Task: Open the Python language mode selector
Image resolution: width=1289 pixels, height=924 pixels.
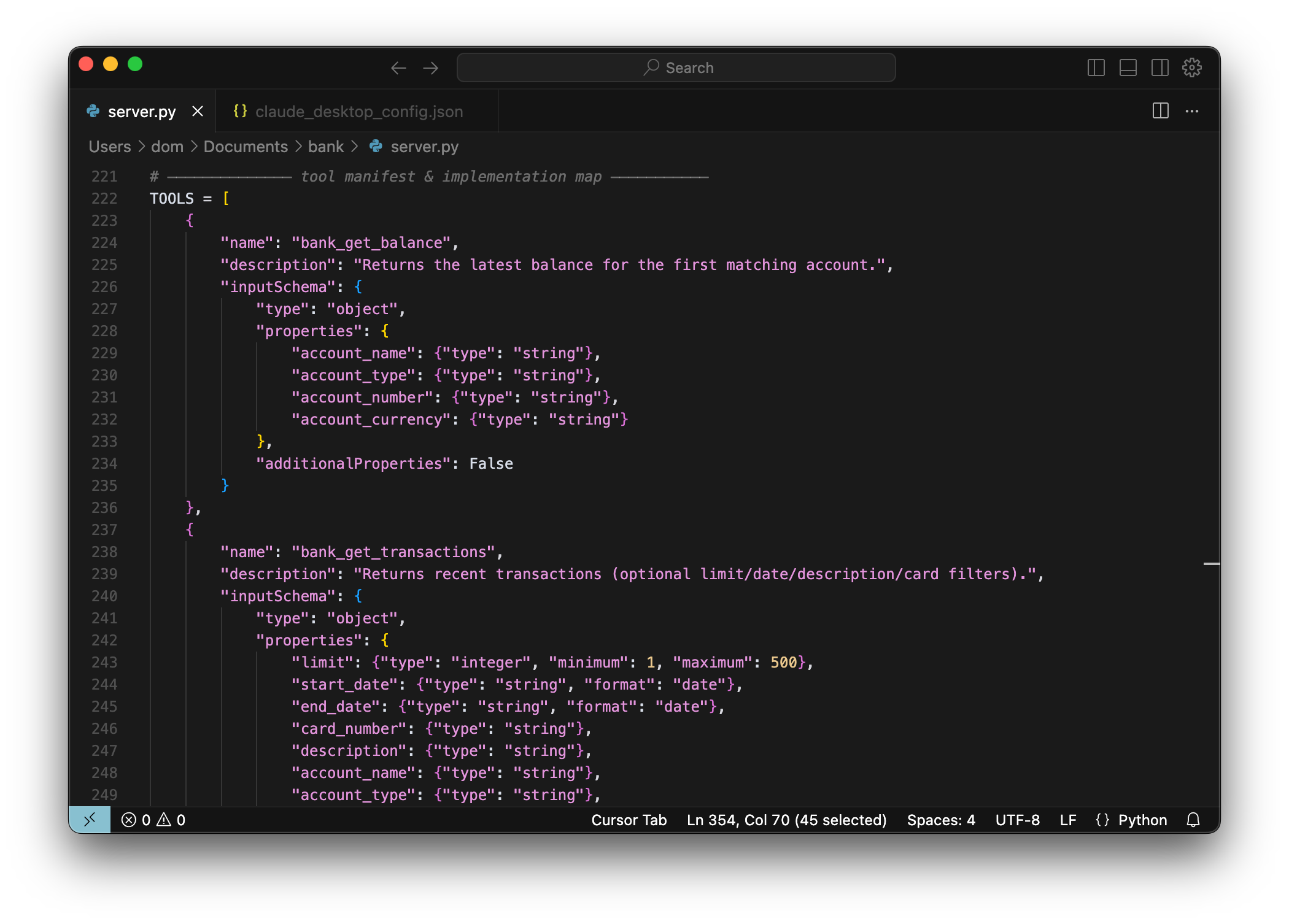Action: 1131,820
